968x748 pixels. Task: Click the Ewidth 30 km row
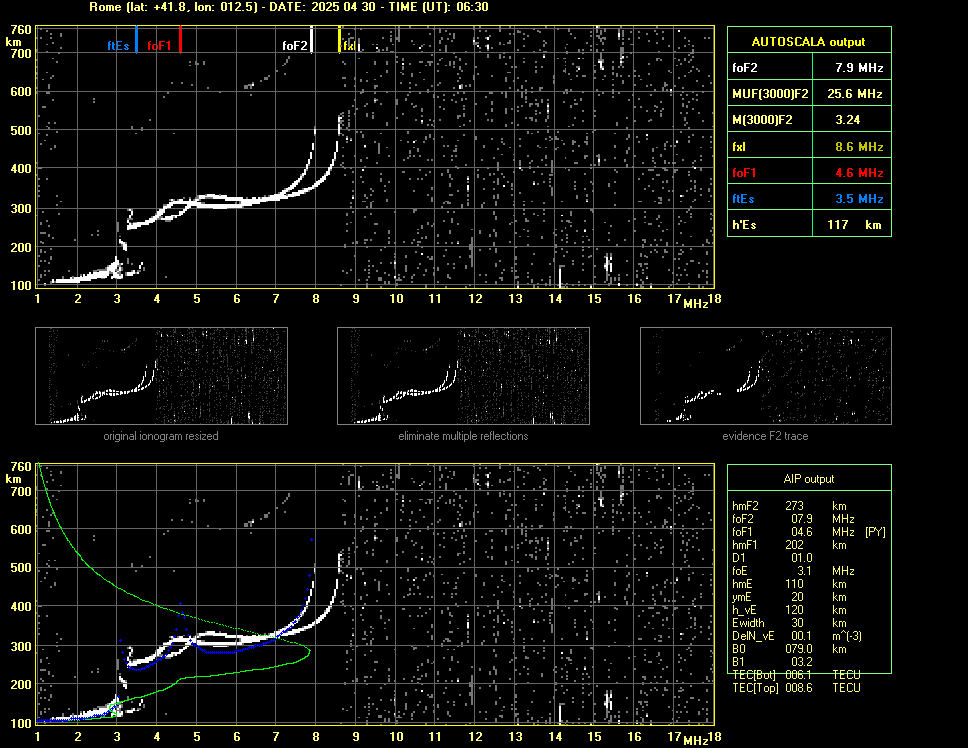(x=789, y=623)
